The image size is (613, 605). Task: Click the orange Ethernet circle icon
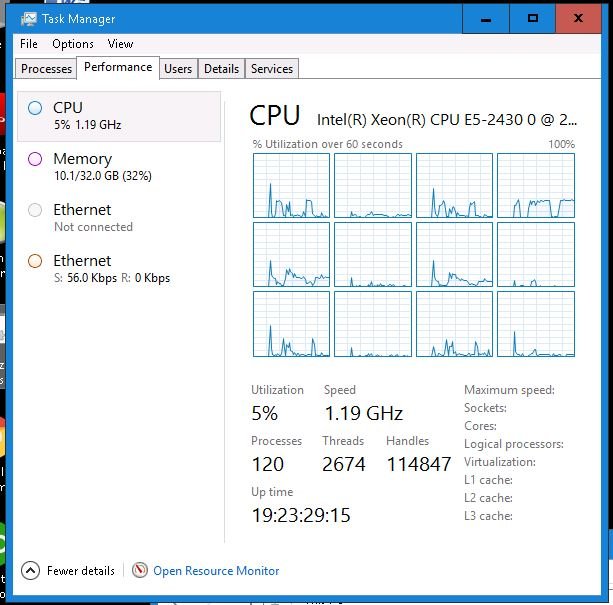(35, 261)
